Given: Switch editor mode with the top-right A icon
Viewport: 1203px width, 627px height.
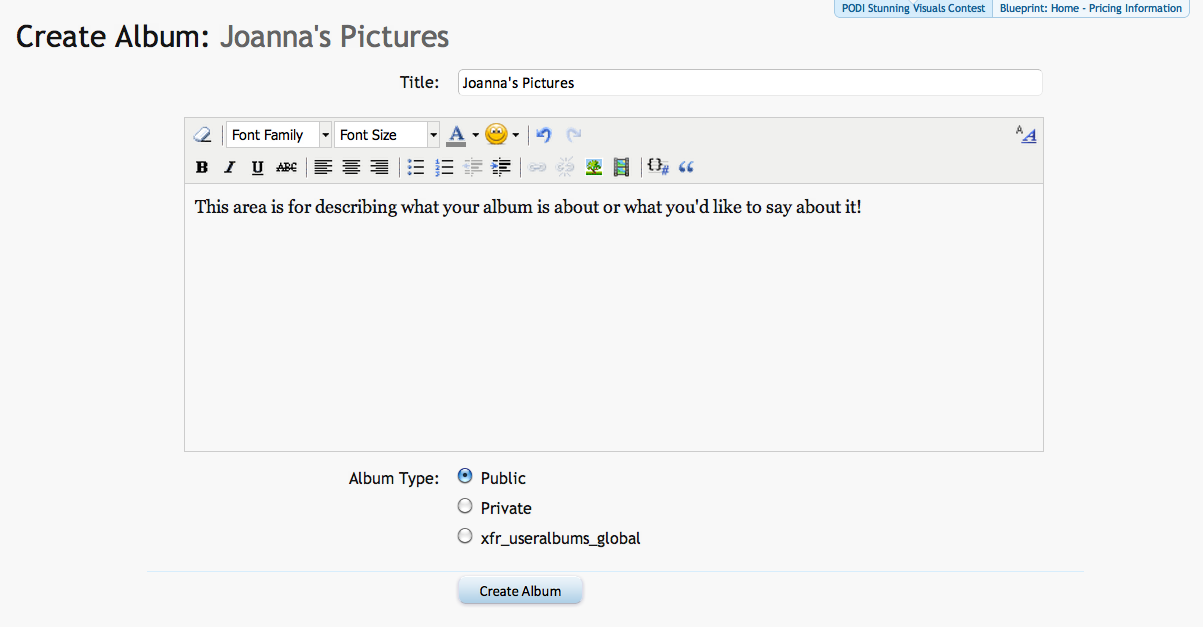Looking at the screenshot, I should (1026, 134).
